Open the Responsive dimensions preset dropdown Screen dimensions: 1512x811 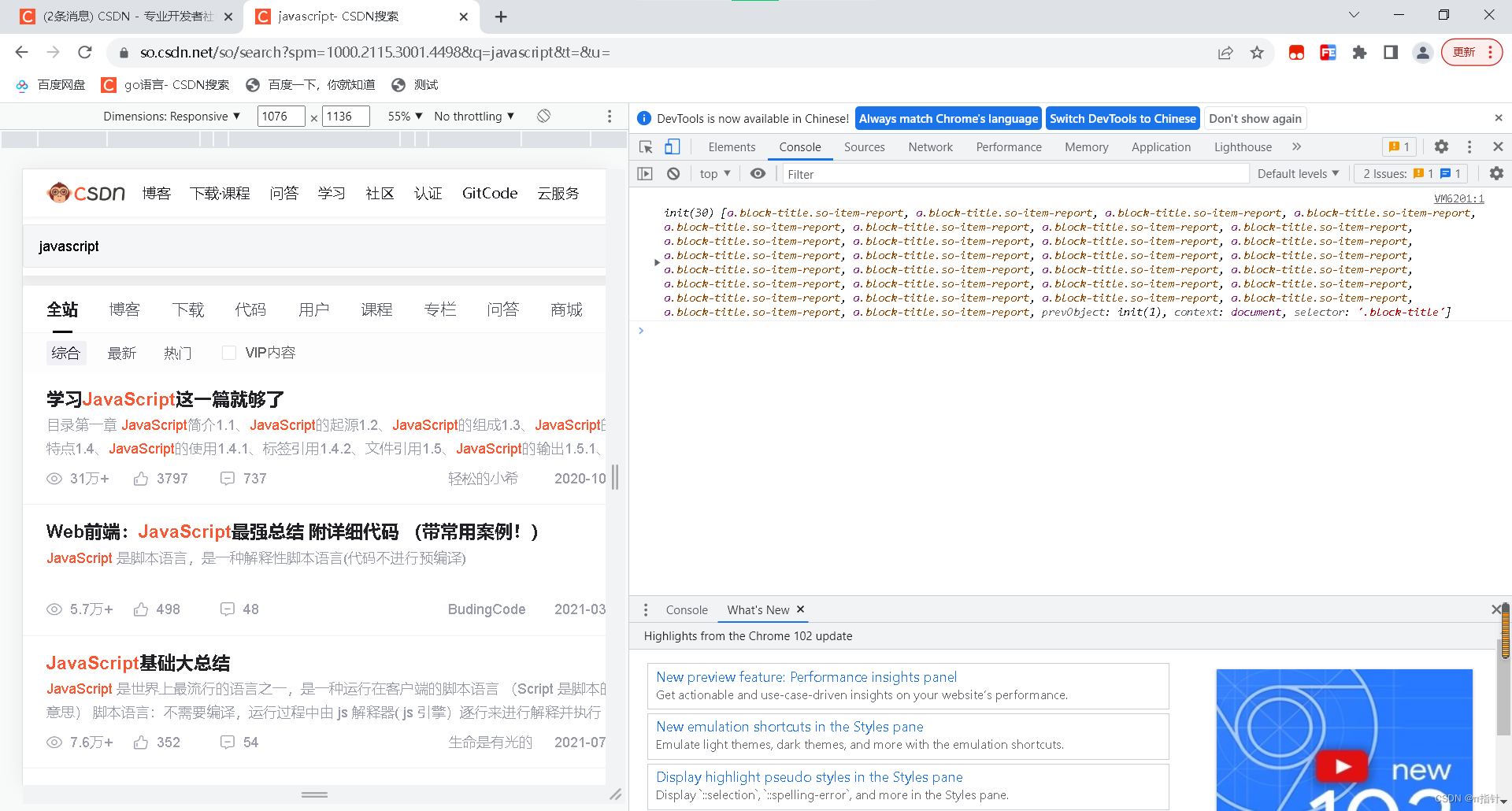point(172,116)
